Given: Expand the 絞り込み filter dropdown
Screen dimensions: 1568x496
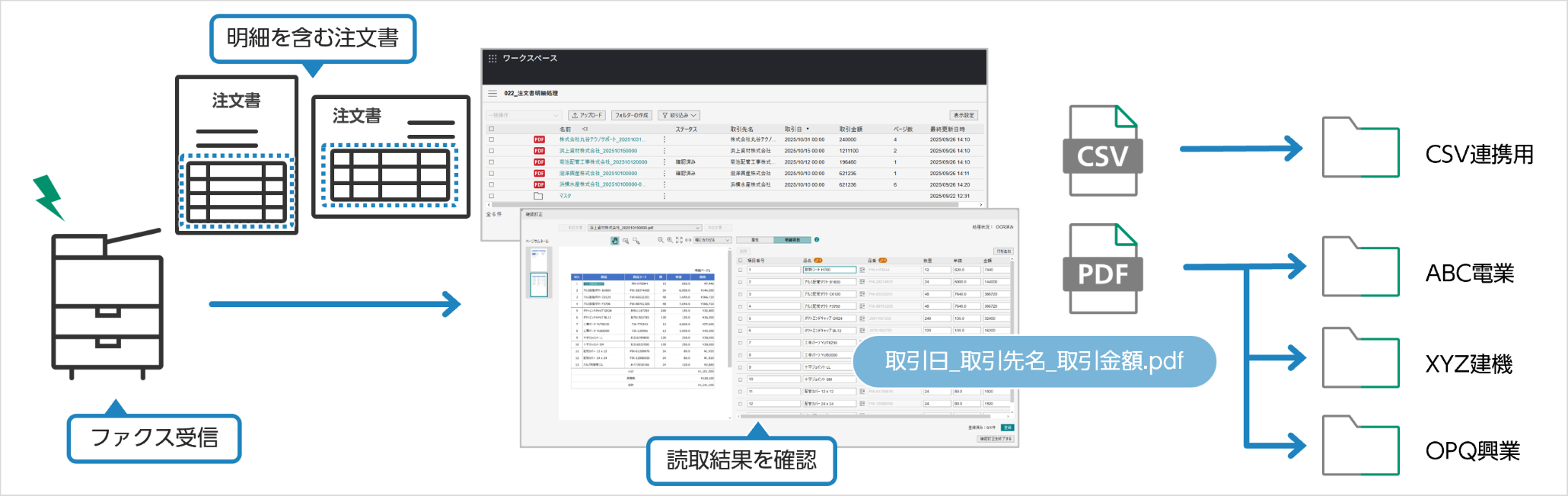Looking at the screenshot, I should point(679,116).
